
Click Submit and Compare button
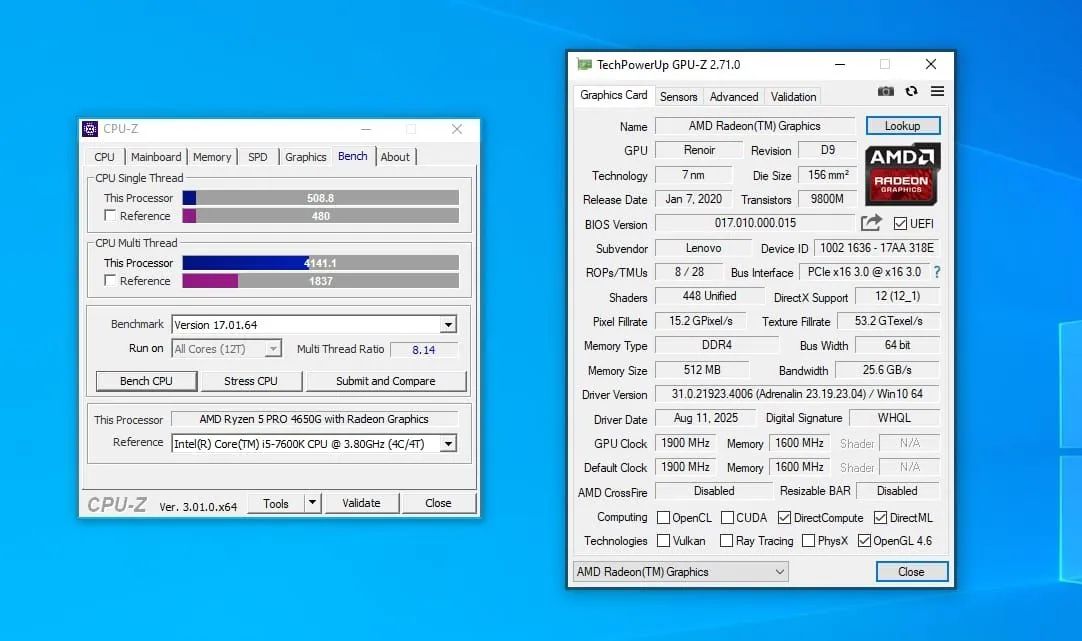pos(386,381)
